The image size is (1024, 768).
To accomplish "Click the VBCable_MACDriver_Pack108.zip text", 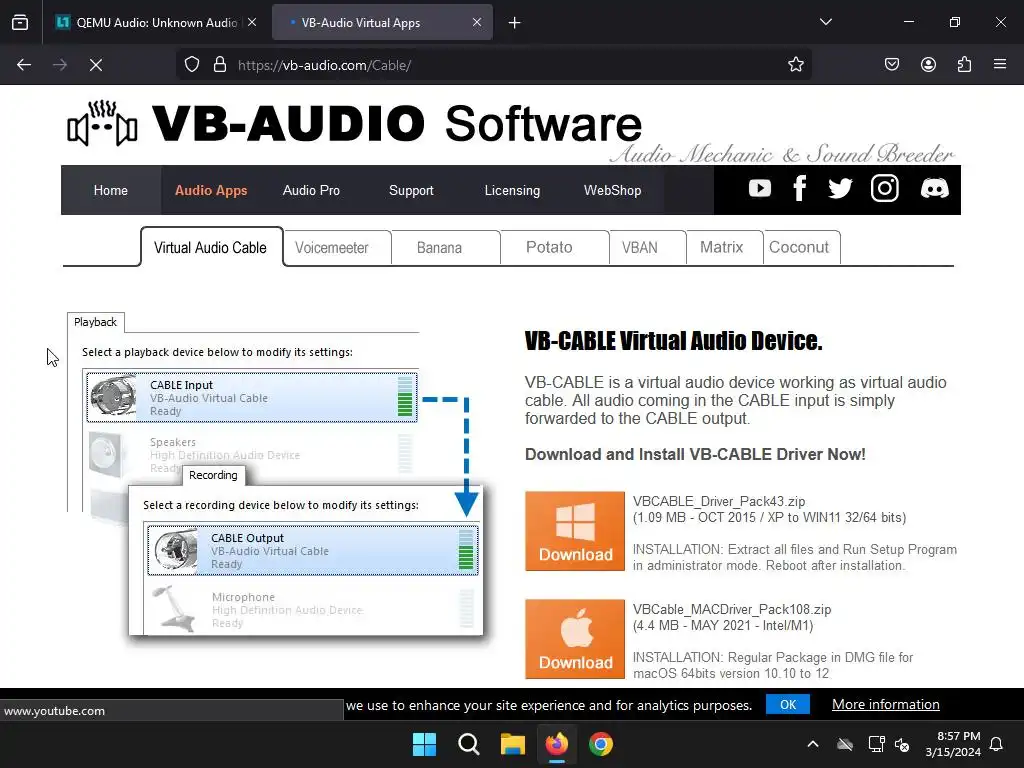I will pos(732,609).
